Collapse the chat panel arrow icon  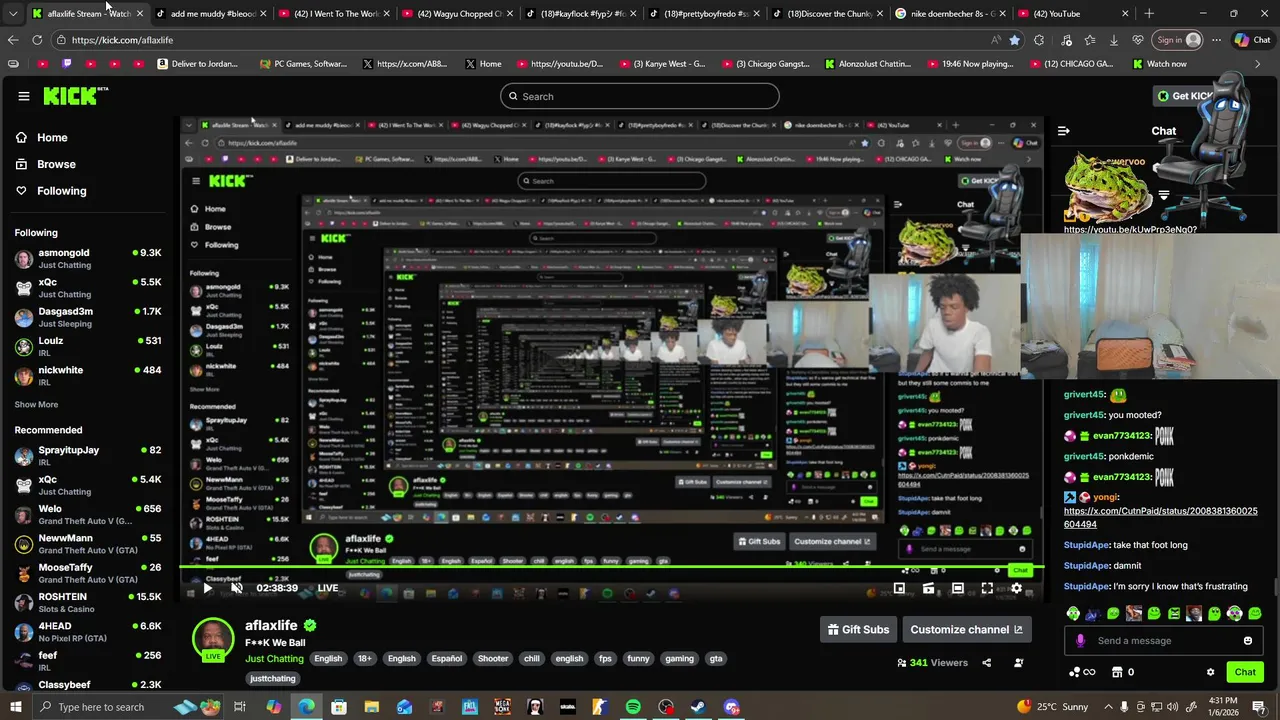click(x=1063, y=131)
